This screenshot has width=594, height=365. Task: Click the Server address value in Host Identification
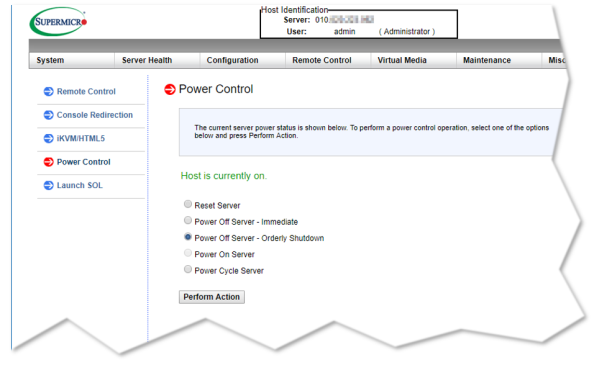(344, 20)
